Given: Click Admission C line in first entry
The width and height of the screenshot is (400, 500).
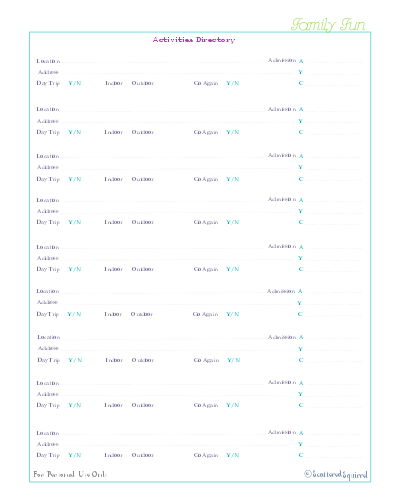Looking at the screenshot, I should coord(334,84).
